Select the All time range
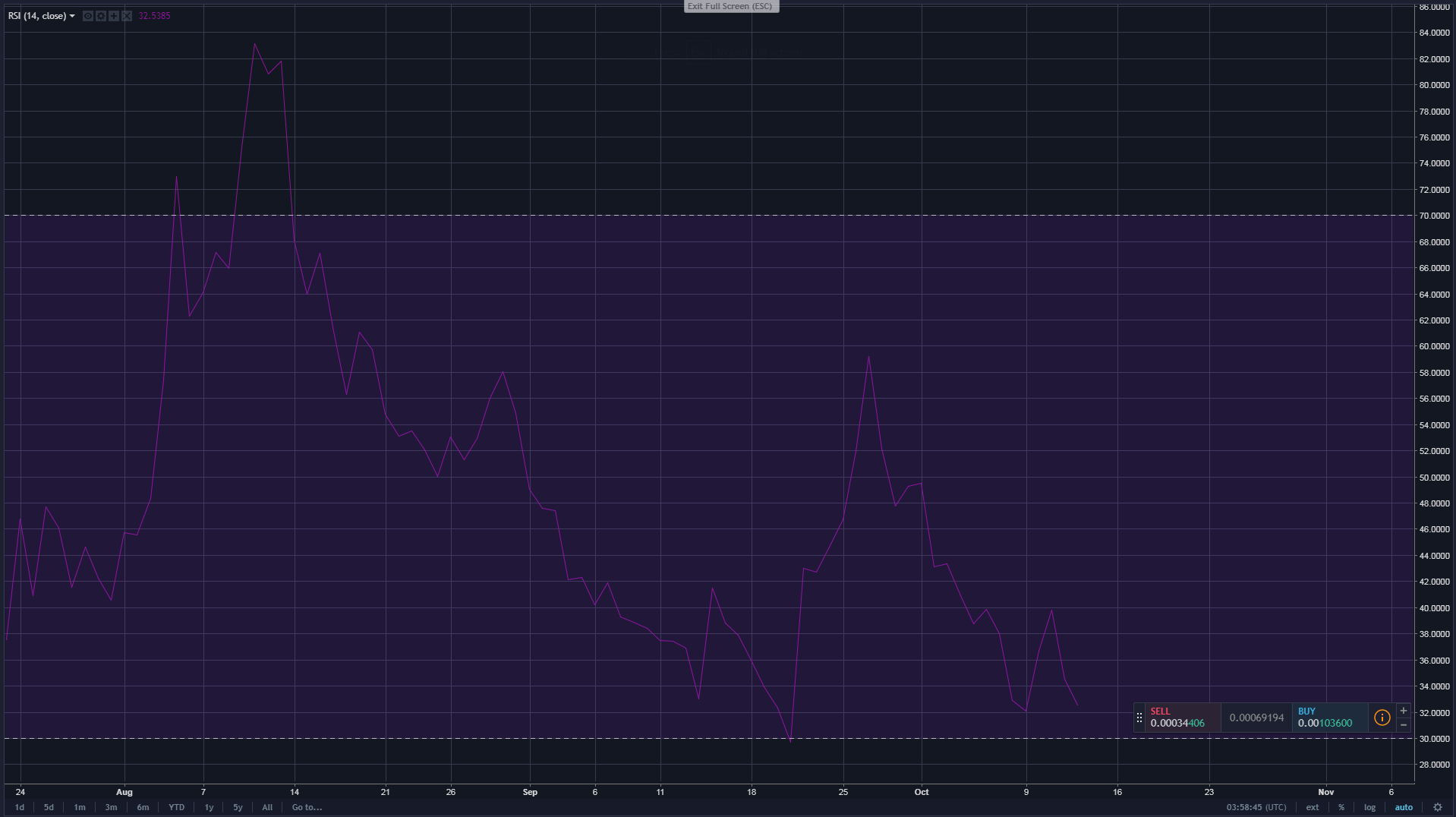1456x817 pixels. point(267,807)
